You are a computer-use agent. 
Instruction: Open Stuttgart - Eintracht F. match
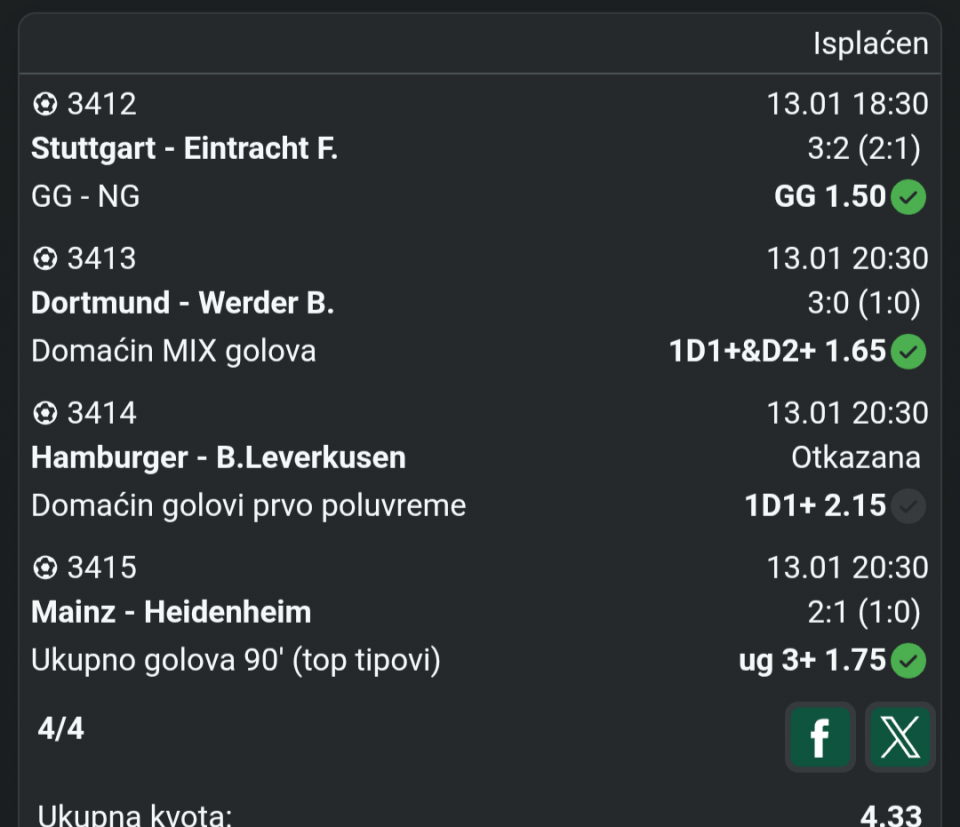point(184,149)
